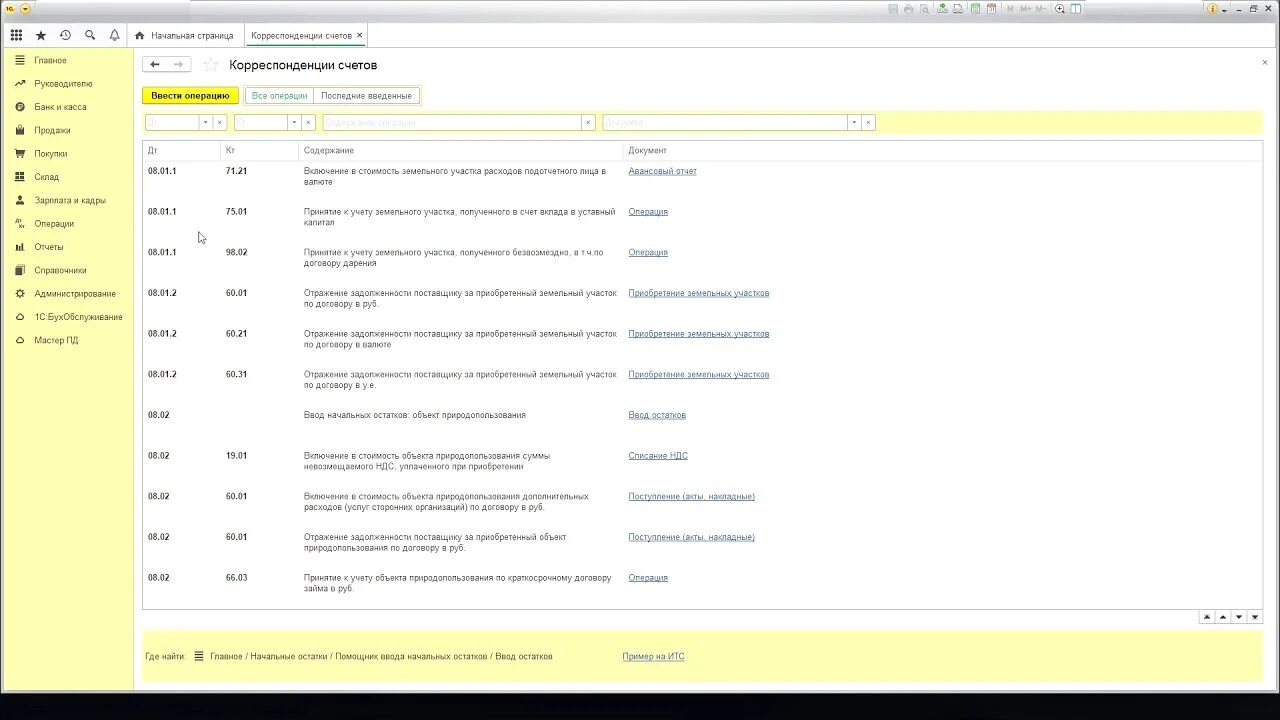Click Ввести операцию button
This screenshot has width=1280, height=720.
190,96
